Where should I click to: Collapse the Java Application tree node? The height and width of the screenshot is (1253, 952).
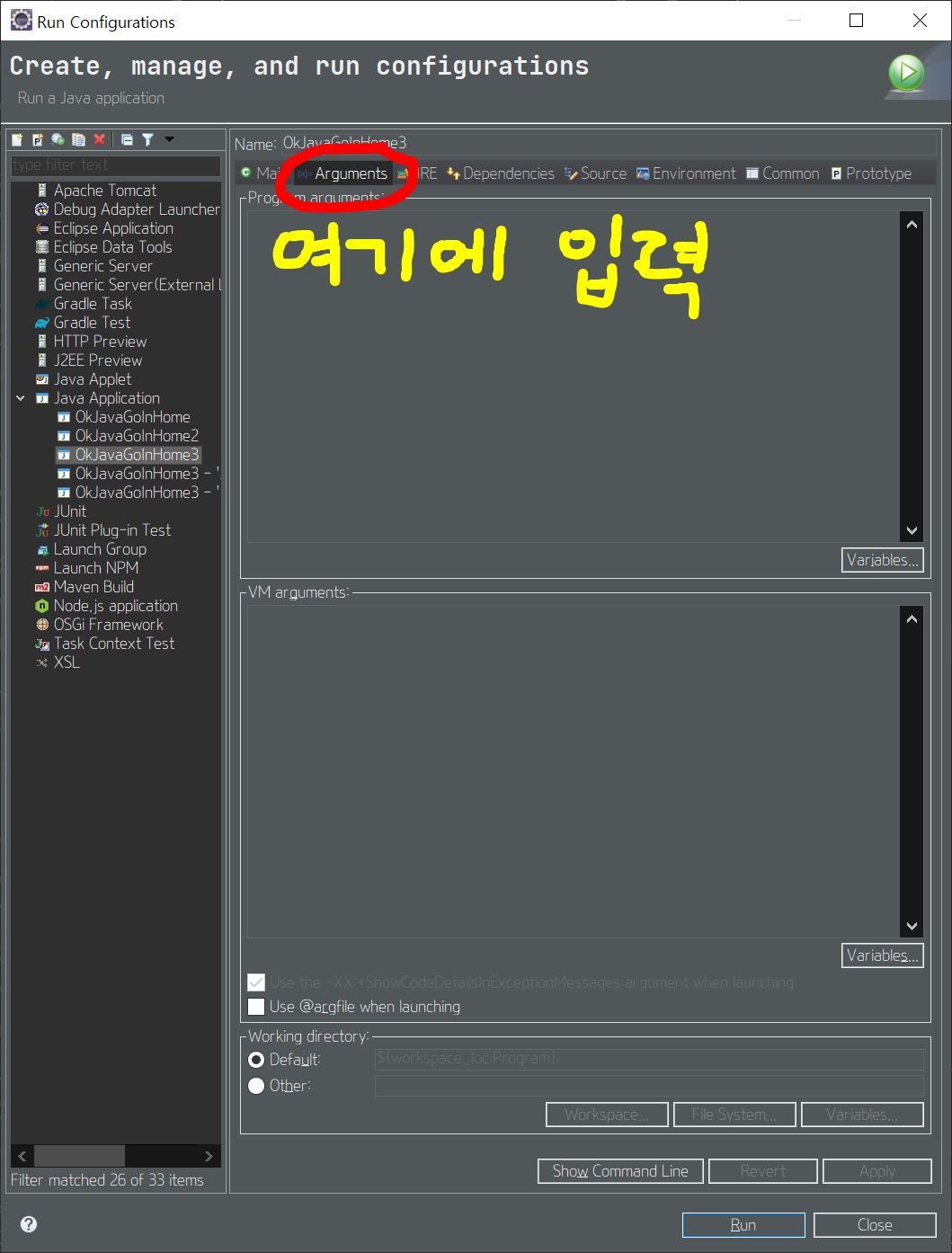pos(21,398)
